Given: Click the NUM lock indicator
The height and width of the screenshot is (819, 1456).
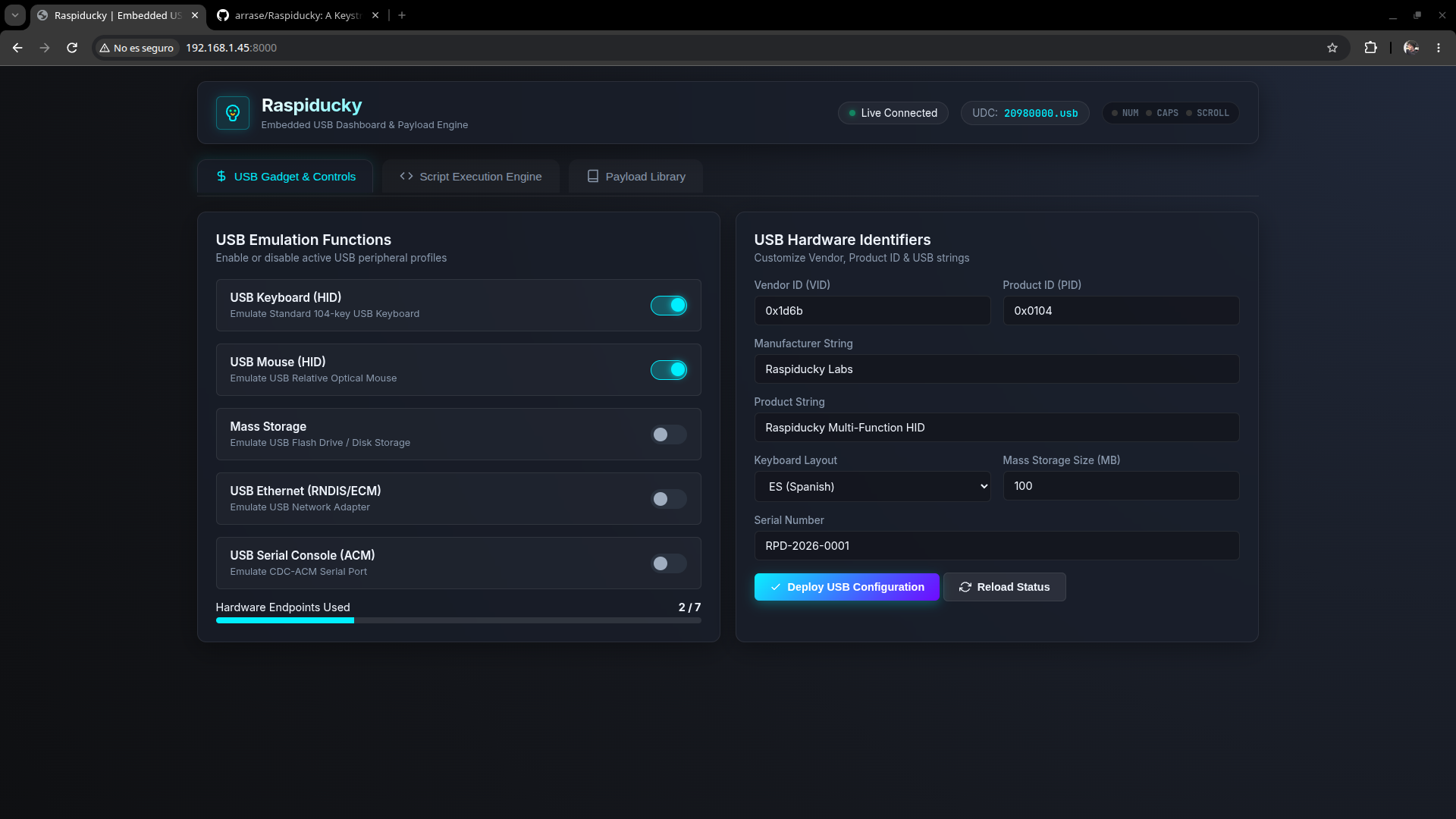Looking at the screenshot, I should 1125,113.
